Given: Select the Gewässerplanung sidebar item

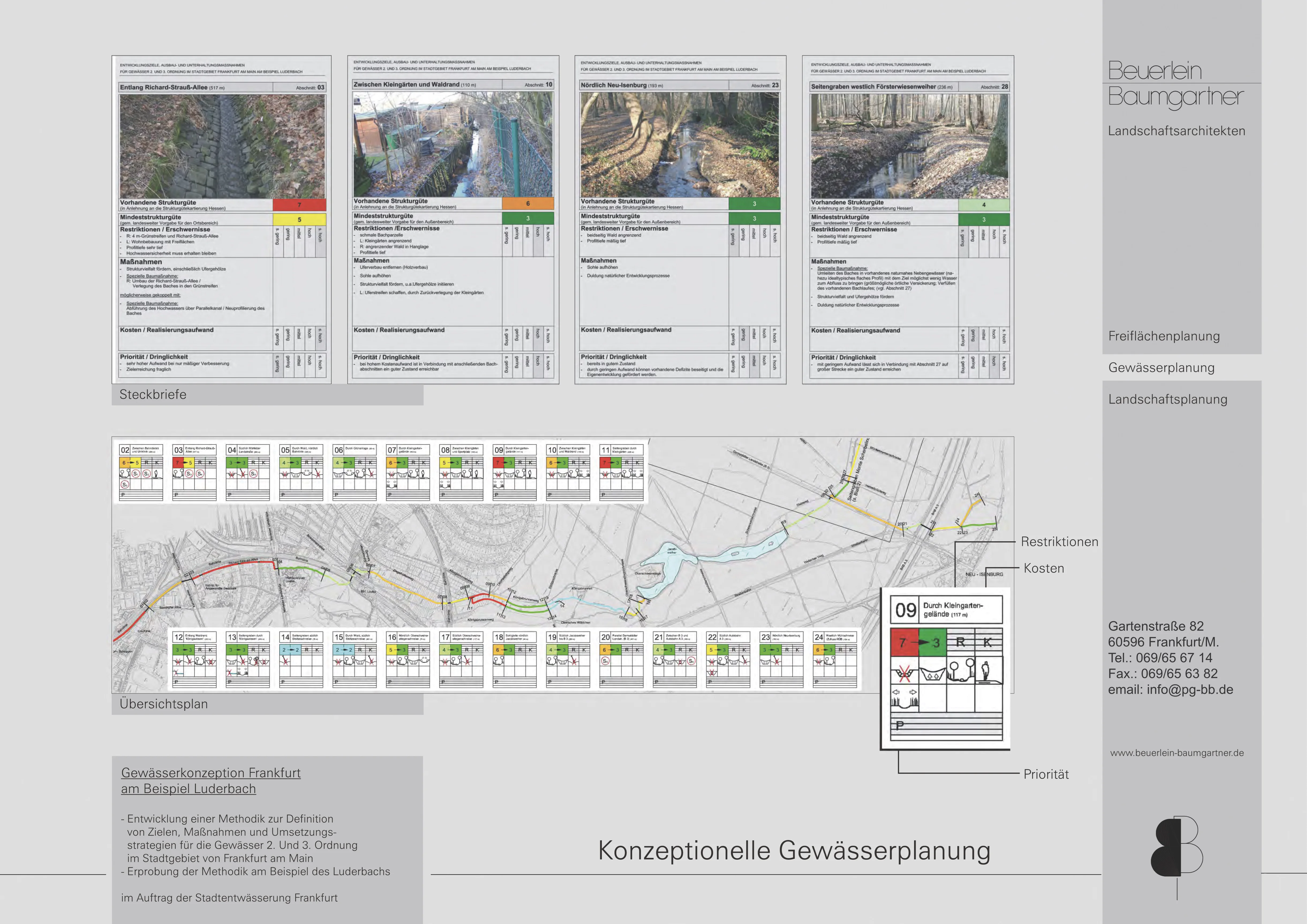Looking at the screenshot, I should tap(1161, 368).
